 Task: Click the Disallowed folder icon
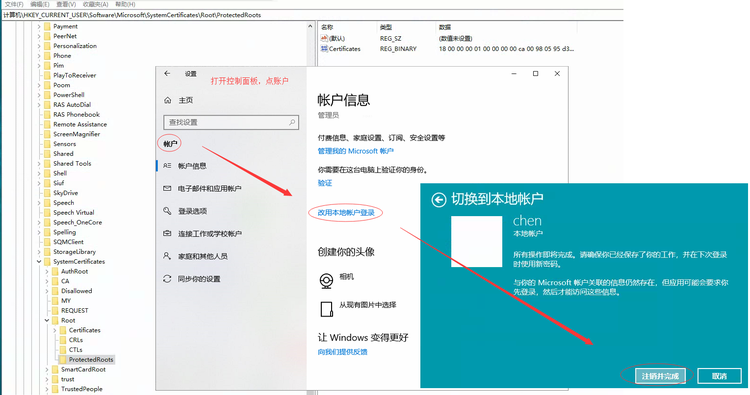(55, 291)
